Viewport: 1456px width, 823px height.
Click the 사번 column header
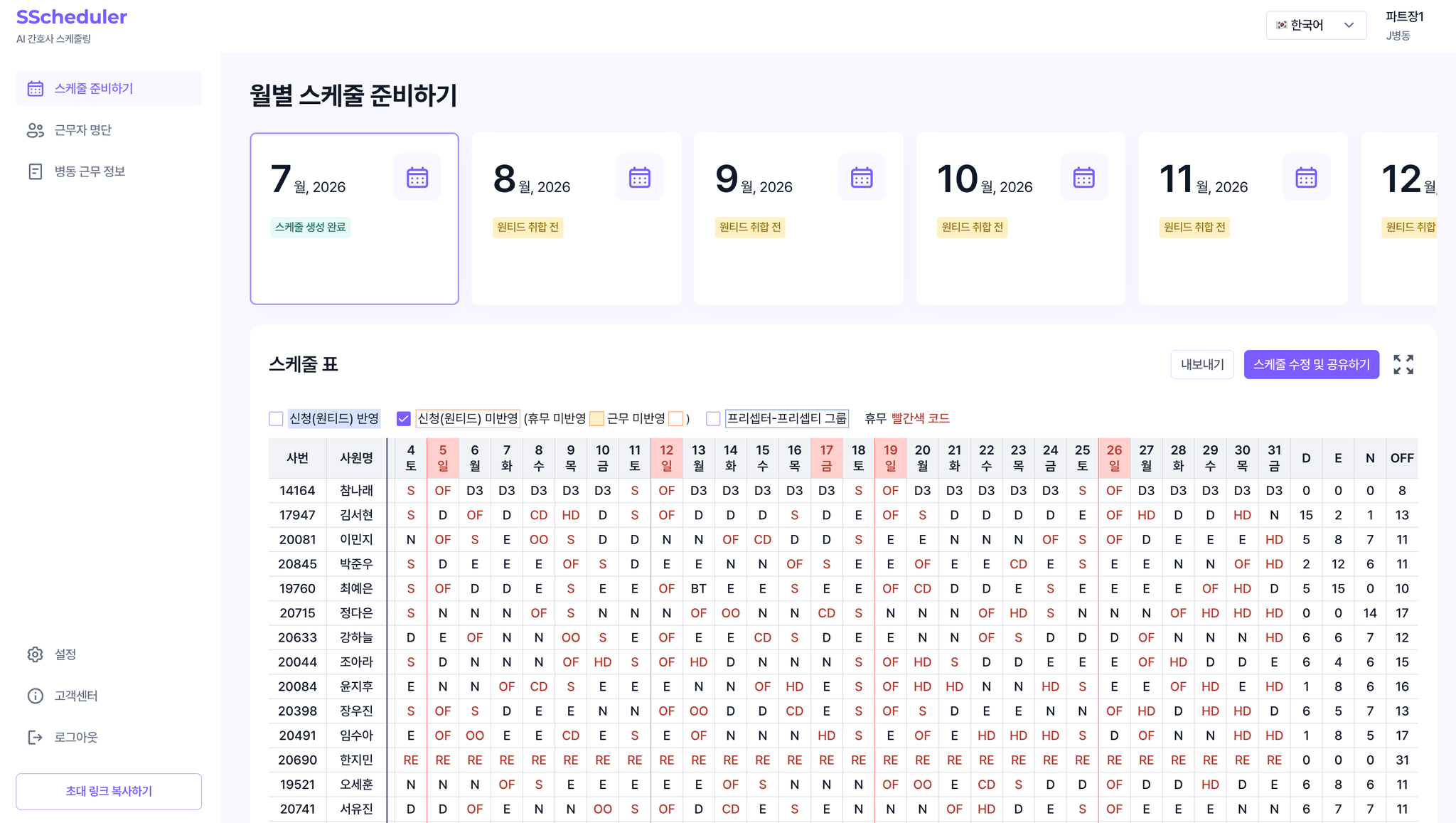tap(297, 458)
